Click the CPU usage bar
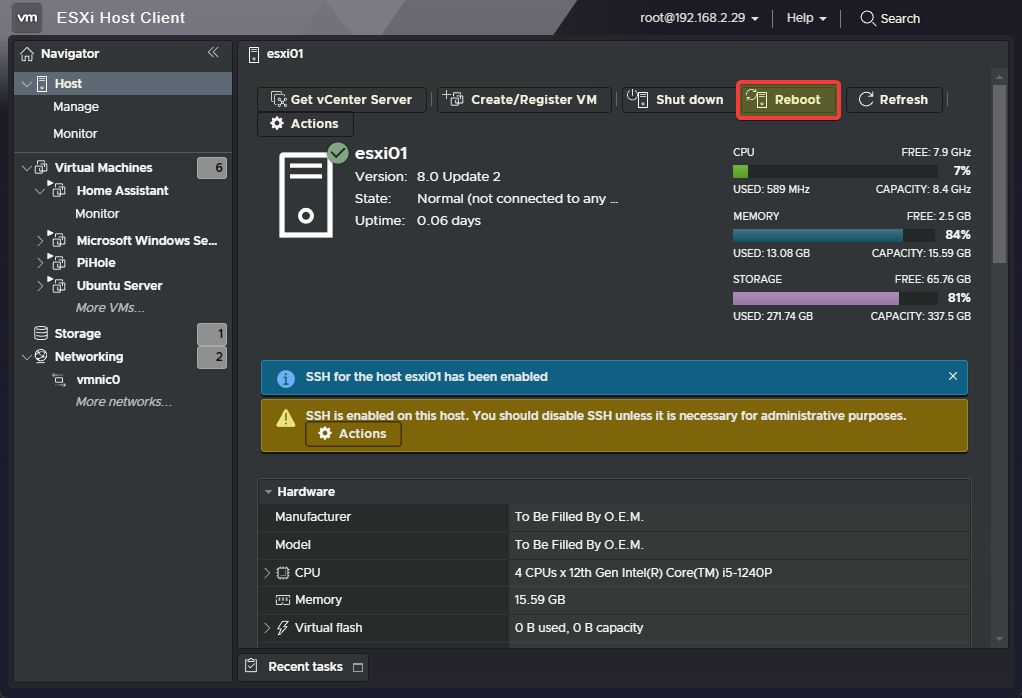Image resolution: width=1022 pixels, height=698 pixels. tap(835, 171)
